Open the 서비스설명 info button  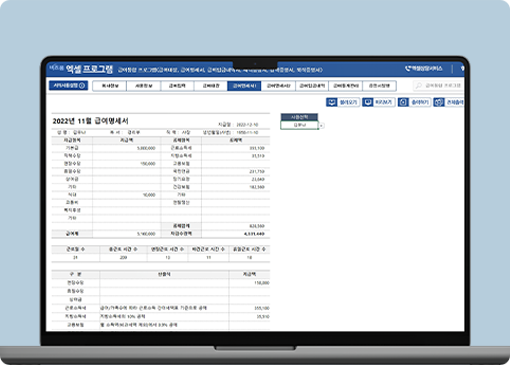click(x=68, y=86)
